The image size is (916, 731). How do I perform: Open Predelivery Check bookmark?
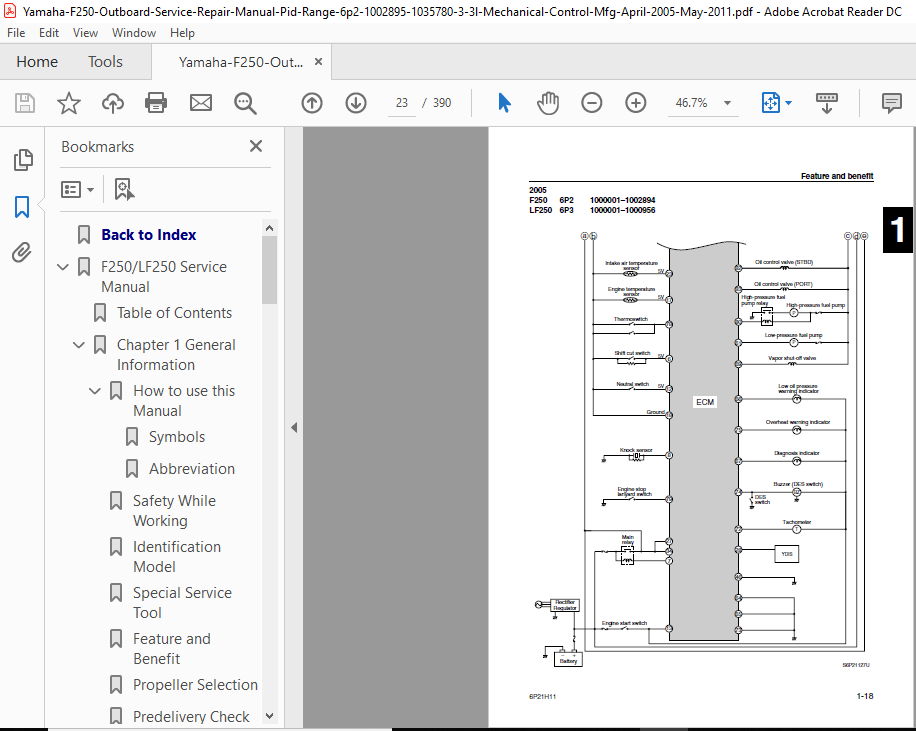tap(191, 716)
